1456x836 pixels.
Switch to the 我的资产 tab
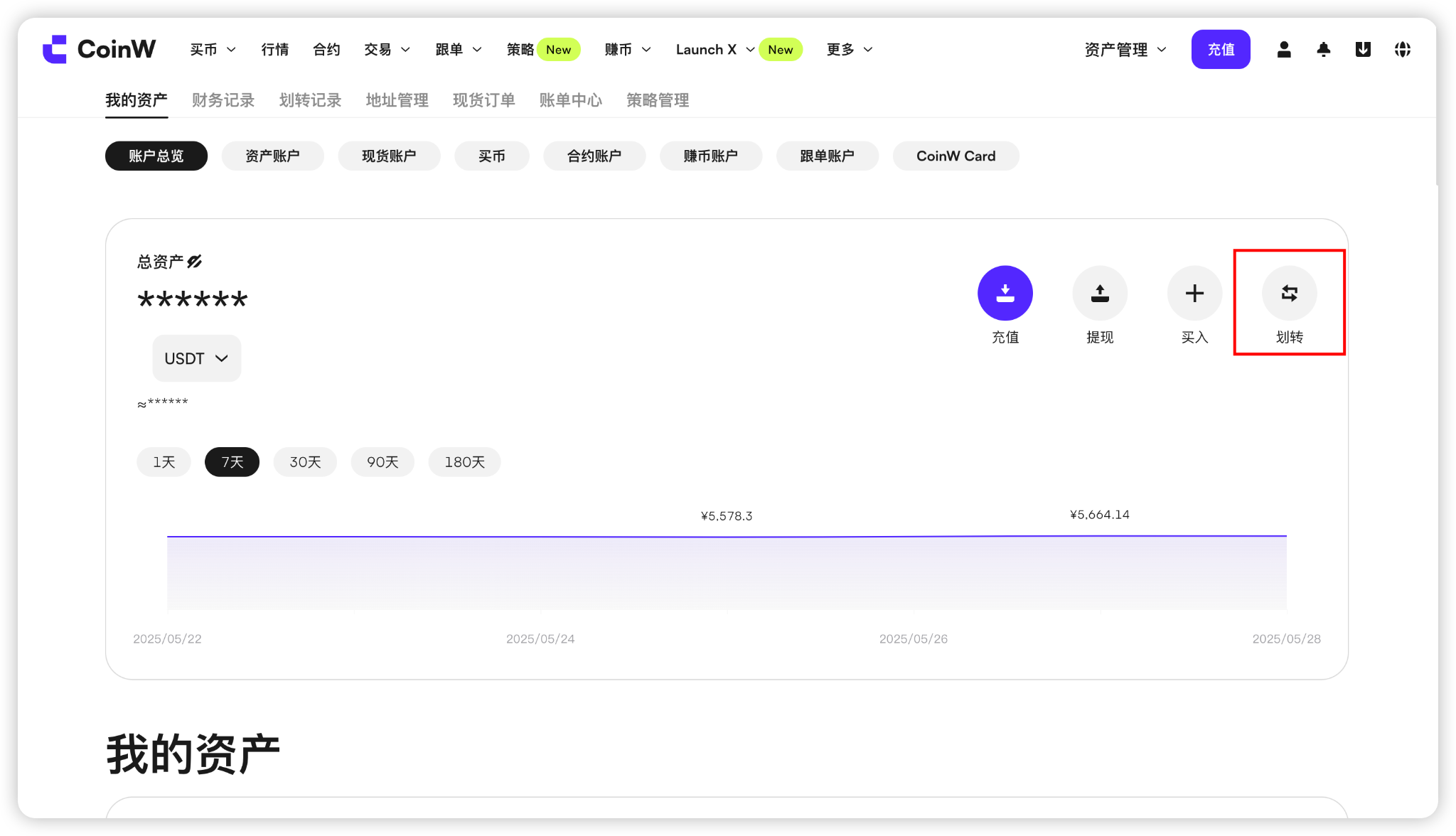pos(136,100)
